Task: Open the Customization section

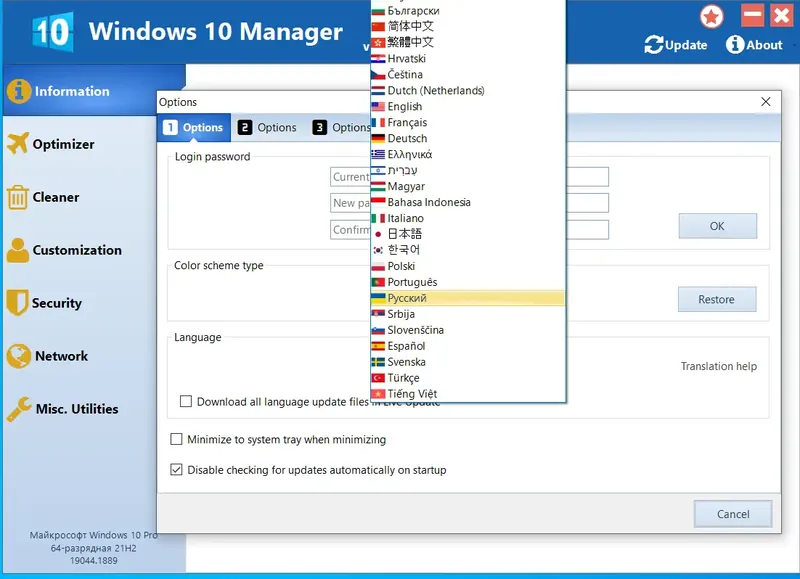Action: (x=75, y=250)
